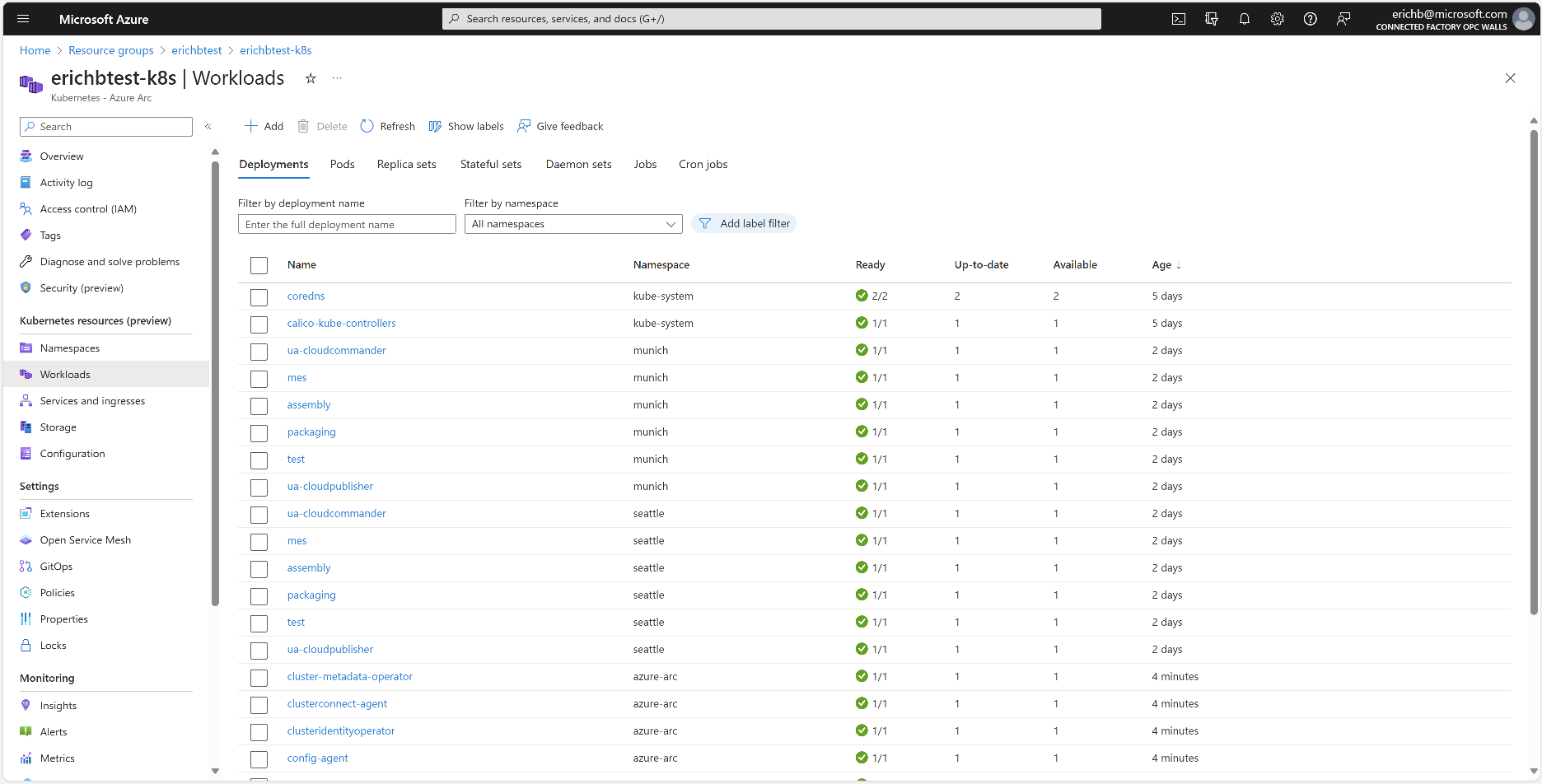Screen dimensions: 1542x784
Task: Open Directories and subscriptions filter icon
Action: pos(1212,19)
